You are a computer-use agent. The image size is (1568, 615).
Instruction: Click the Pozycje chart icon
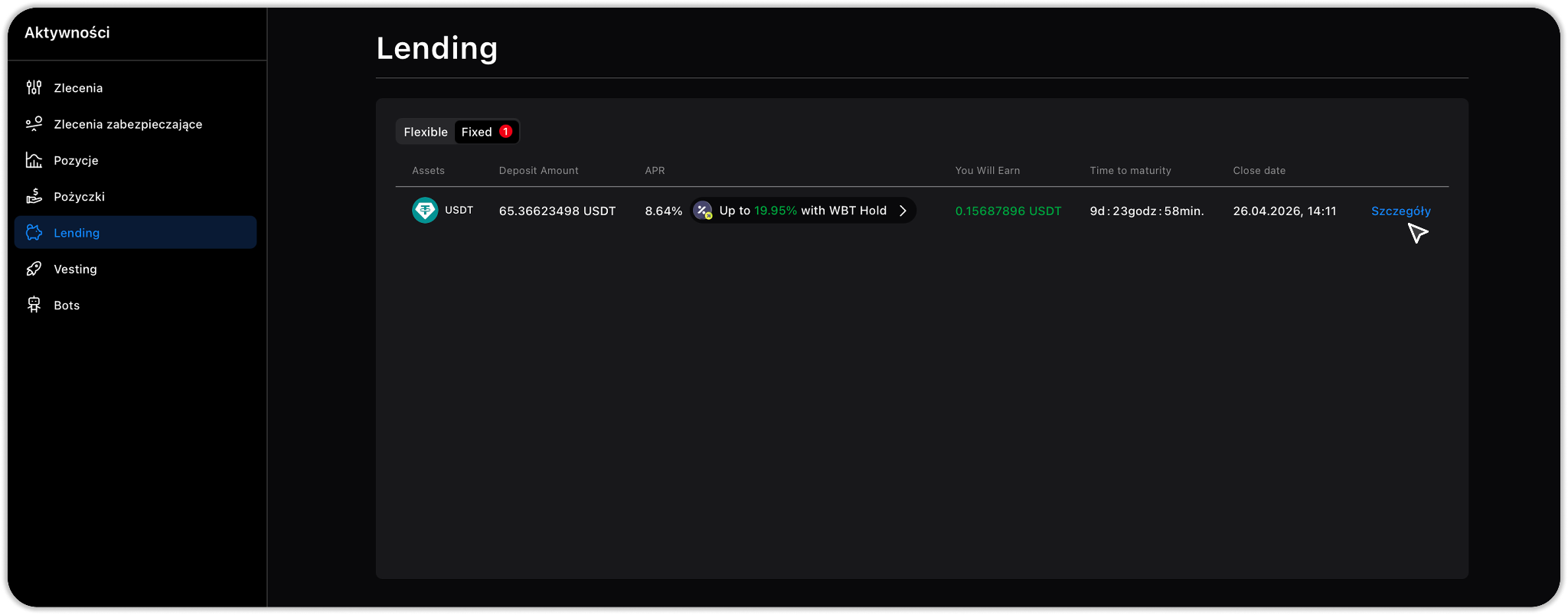(x=34, y=160)
